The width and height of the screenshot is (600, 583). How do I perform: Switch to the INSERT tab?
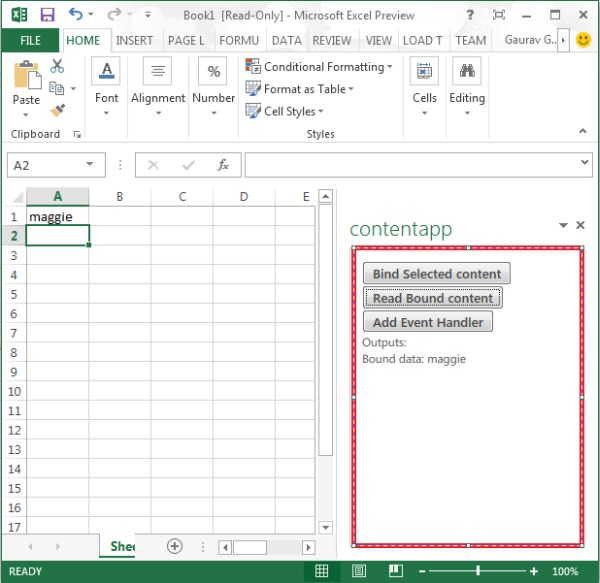pos(134,40)
